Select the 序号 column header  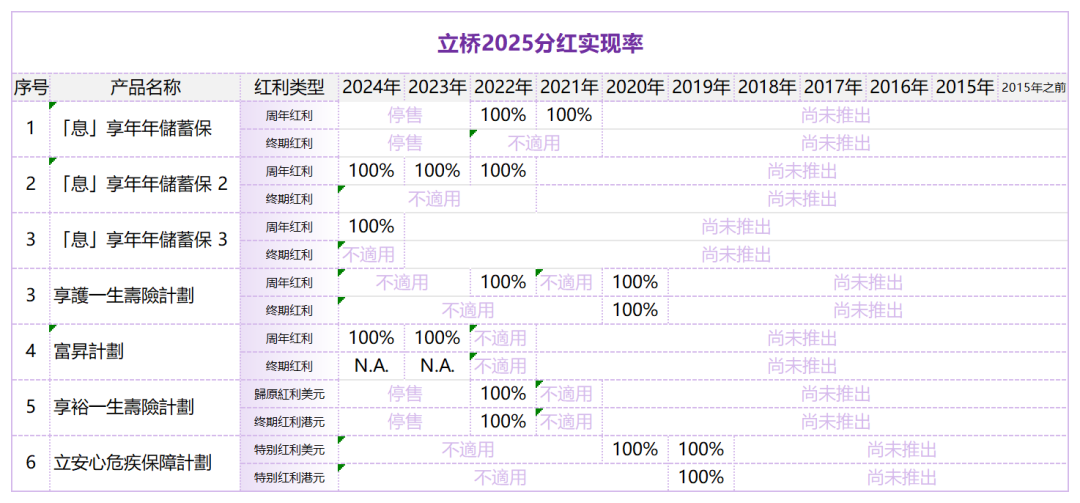click(x=31, y=88)
